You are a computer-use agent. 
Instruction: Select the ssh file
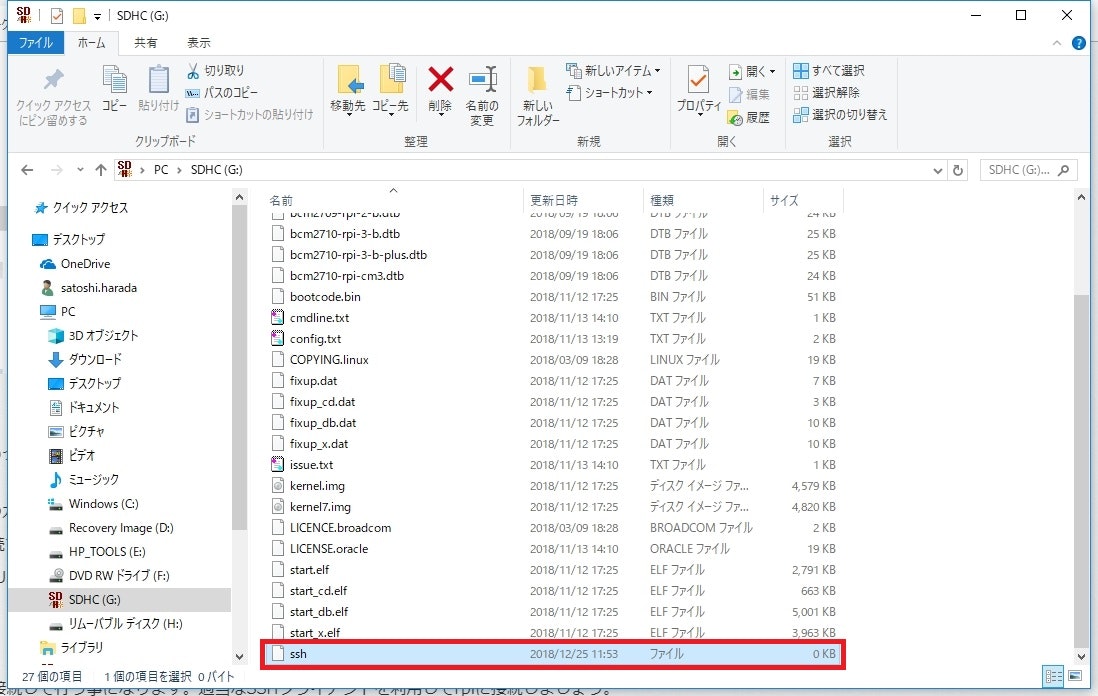pos(553,654)
